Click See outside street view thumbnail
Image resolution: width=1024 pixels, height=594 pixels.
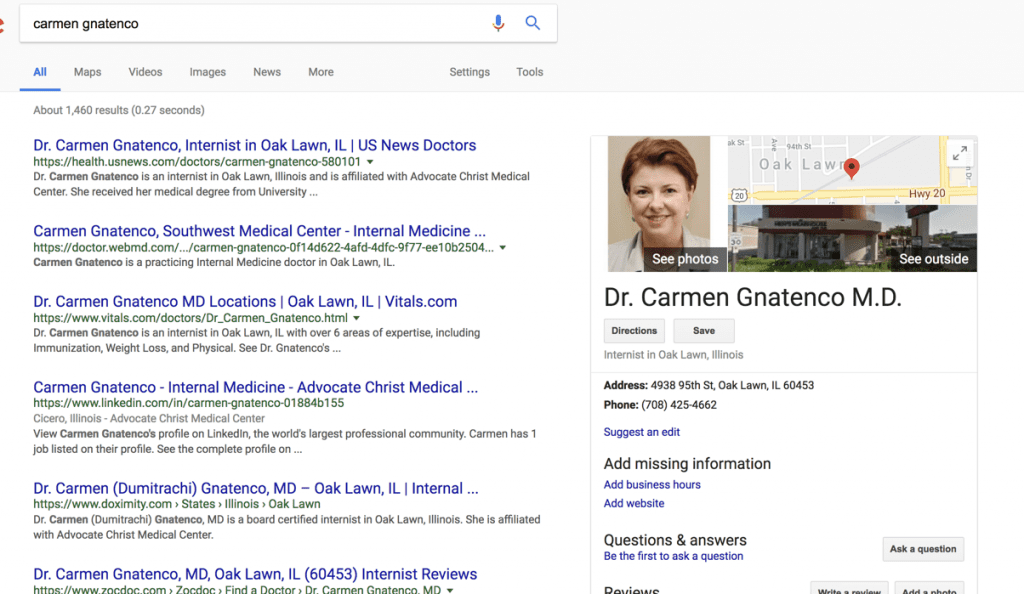tap(933, 259)
